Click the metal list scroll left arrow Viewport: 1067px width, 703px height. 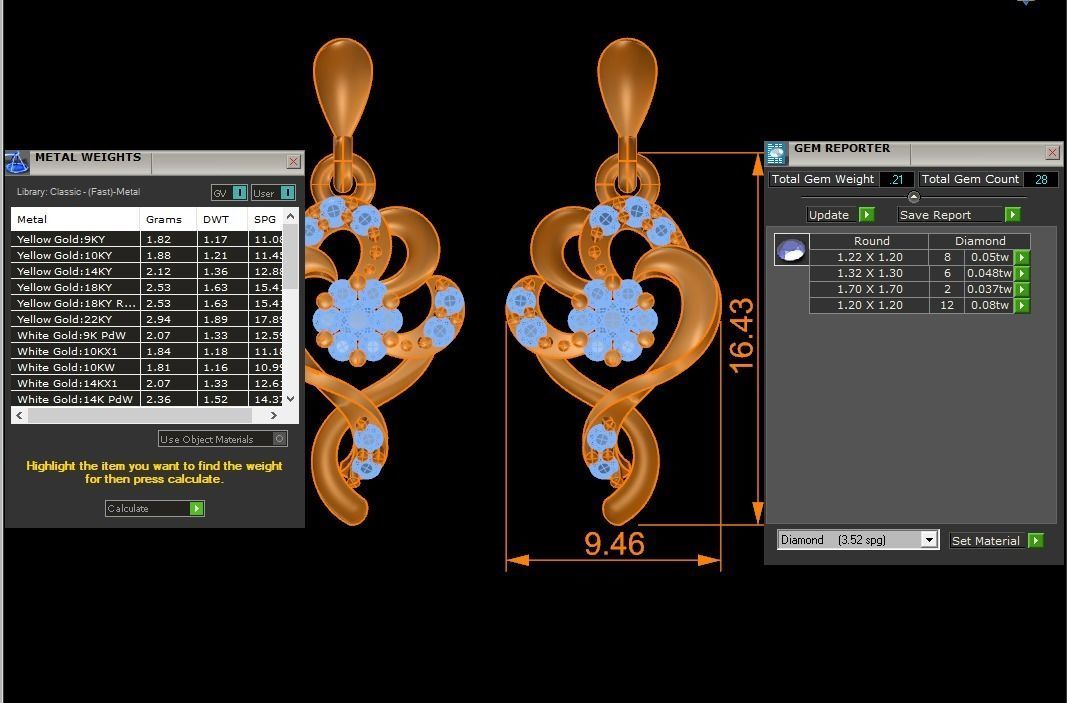19,415
